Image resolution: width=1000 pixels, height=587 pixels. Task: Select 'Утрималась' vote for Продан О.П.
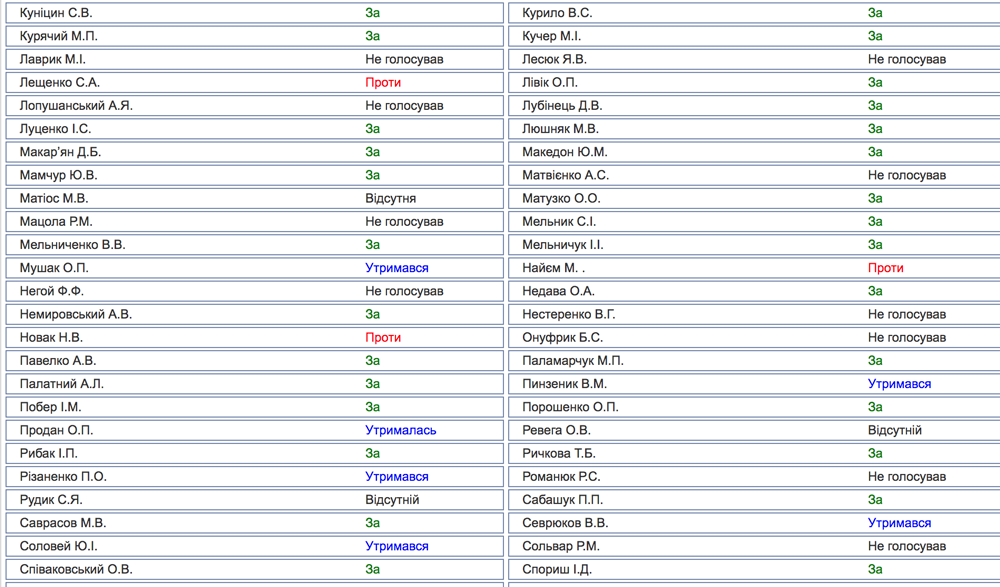coord(401,430)
